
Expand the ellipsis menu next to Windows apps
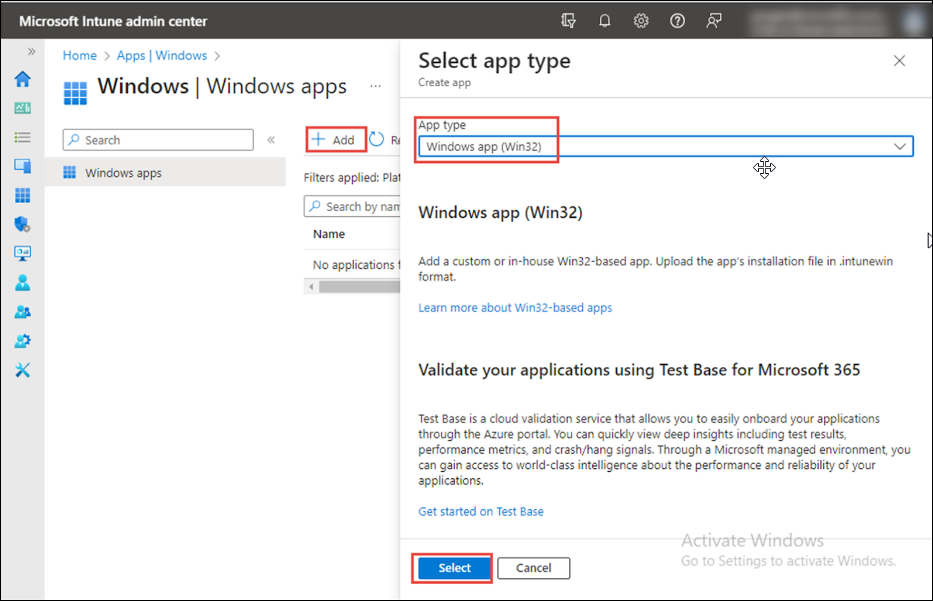click(x=375, y=88)
